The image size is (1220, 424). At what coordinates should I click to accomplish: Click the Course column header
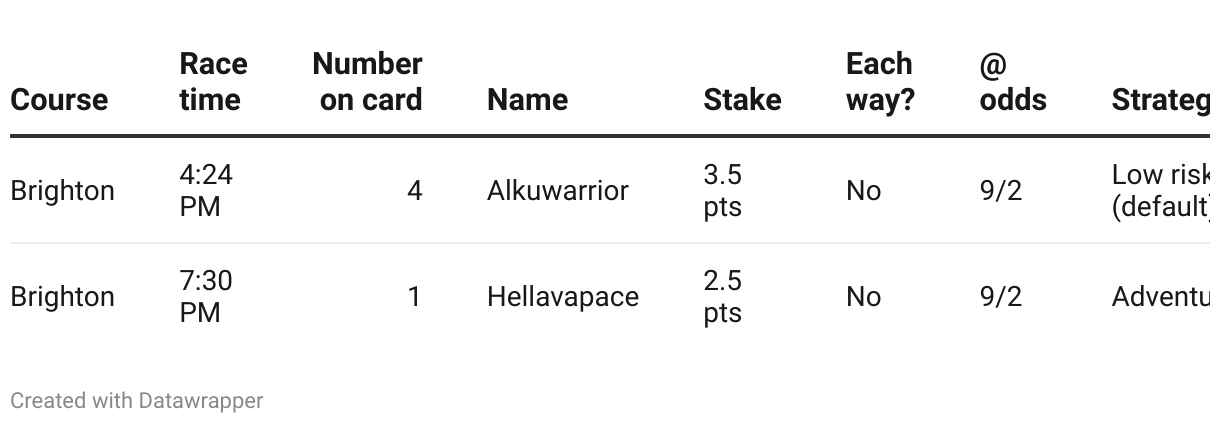coord(59,100)
